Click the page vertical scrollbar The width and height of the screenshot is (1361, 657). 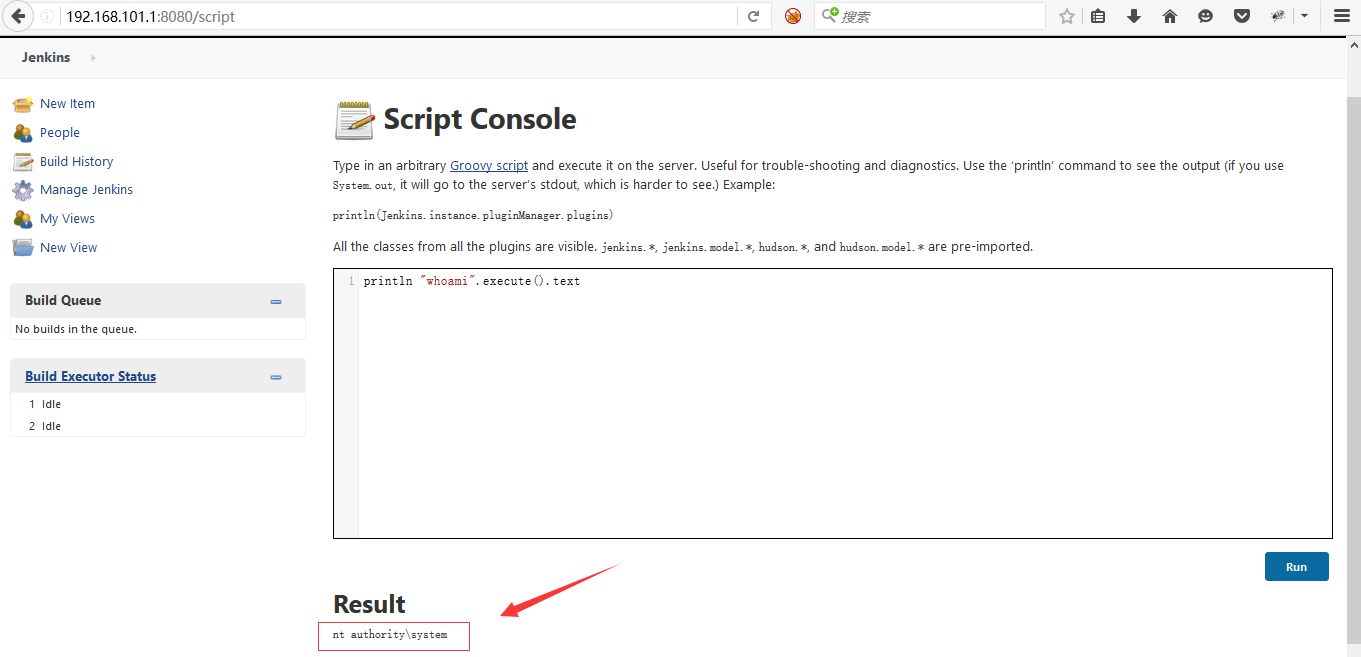click(x=1353, y=370)
